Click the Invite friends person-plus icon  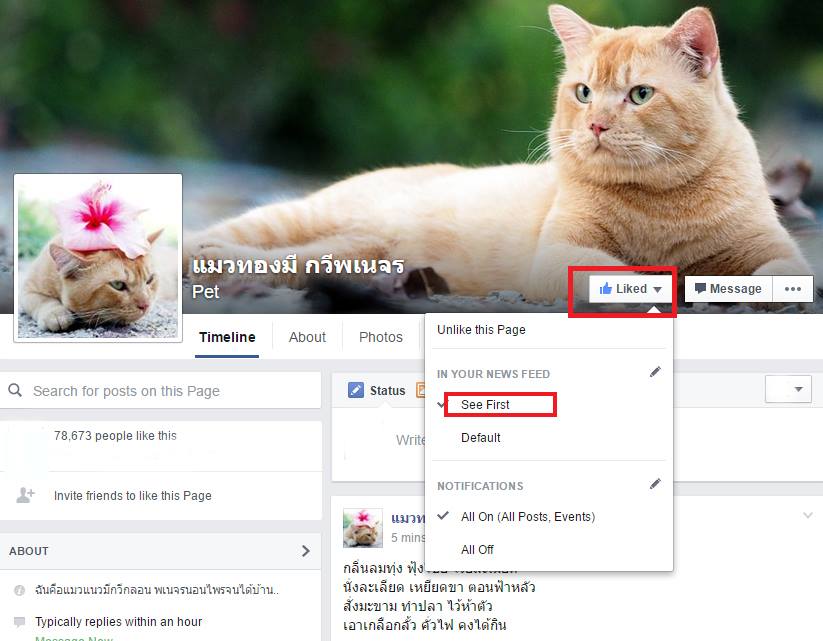(26, 495)
